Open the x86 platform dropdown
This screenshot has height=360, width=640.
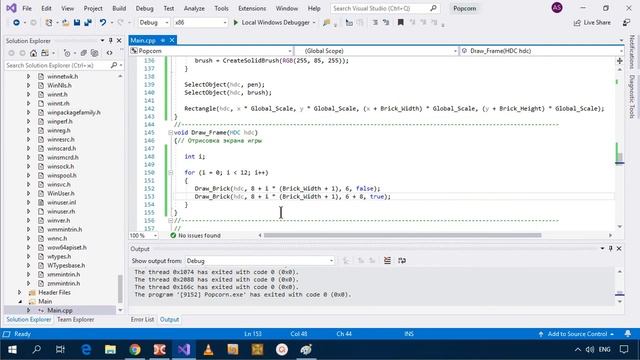point(200,22)
